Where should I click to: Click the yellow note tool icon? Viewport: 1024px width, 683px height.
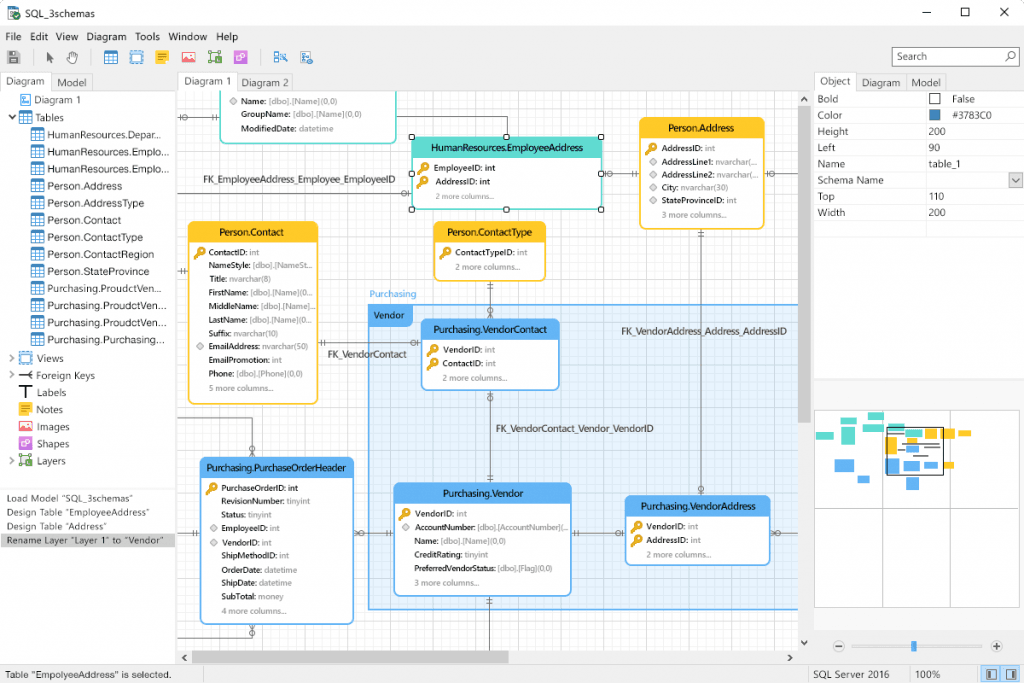tap(162, 57)
